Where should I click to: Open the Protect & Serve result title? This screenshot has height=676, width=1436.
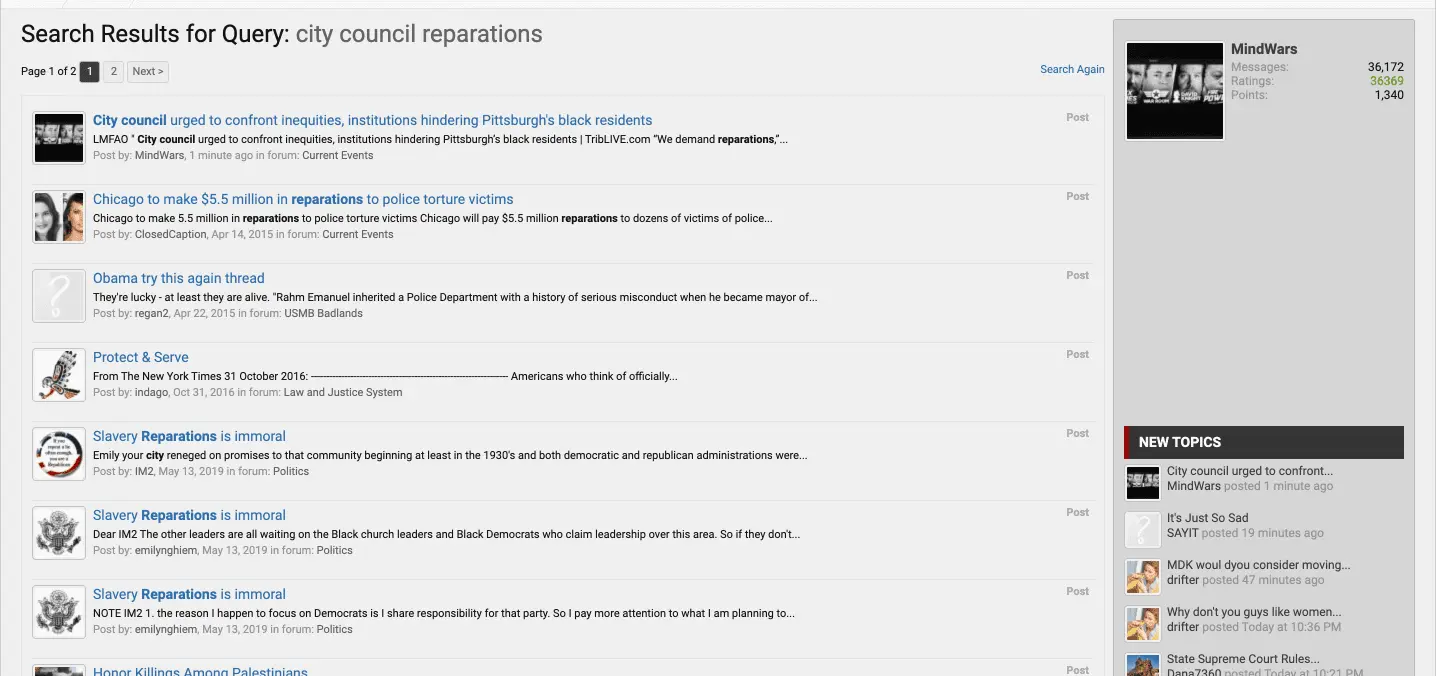(x=141, y=357)
